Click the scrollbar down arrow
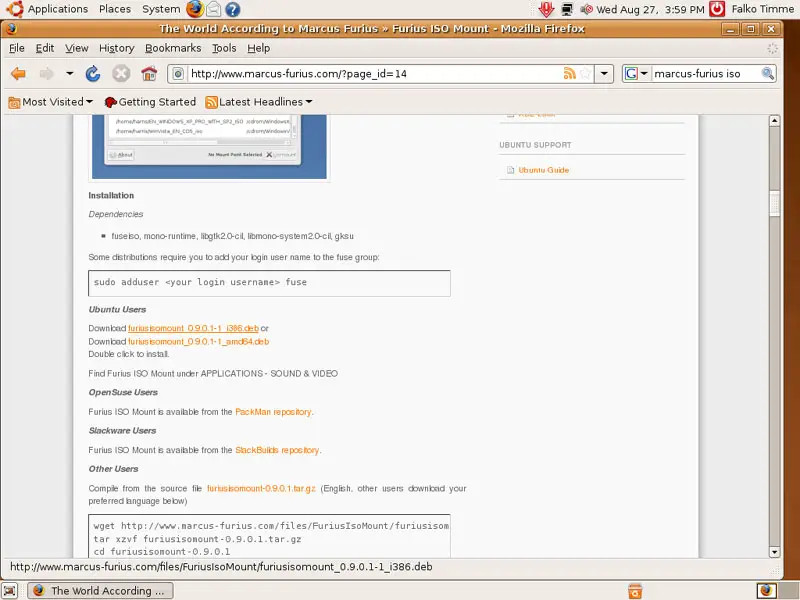The height and width of the screenshot is (600, 800). pyautogui.click(x=774, y=552)
